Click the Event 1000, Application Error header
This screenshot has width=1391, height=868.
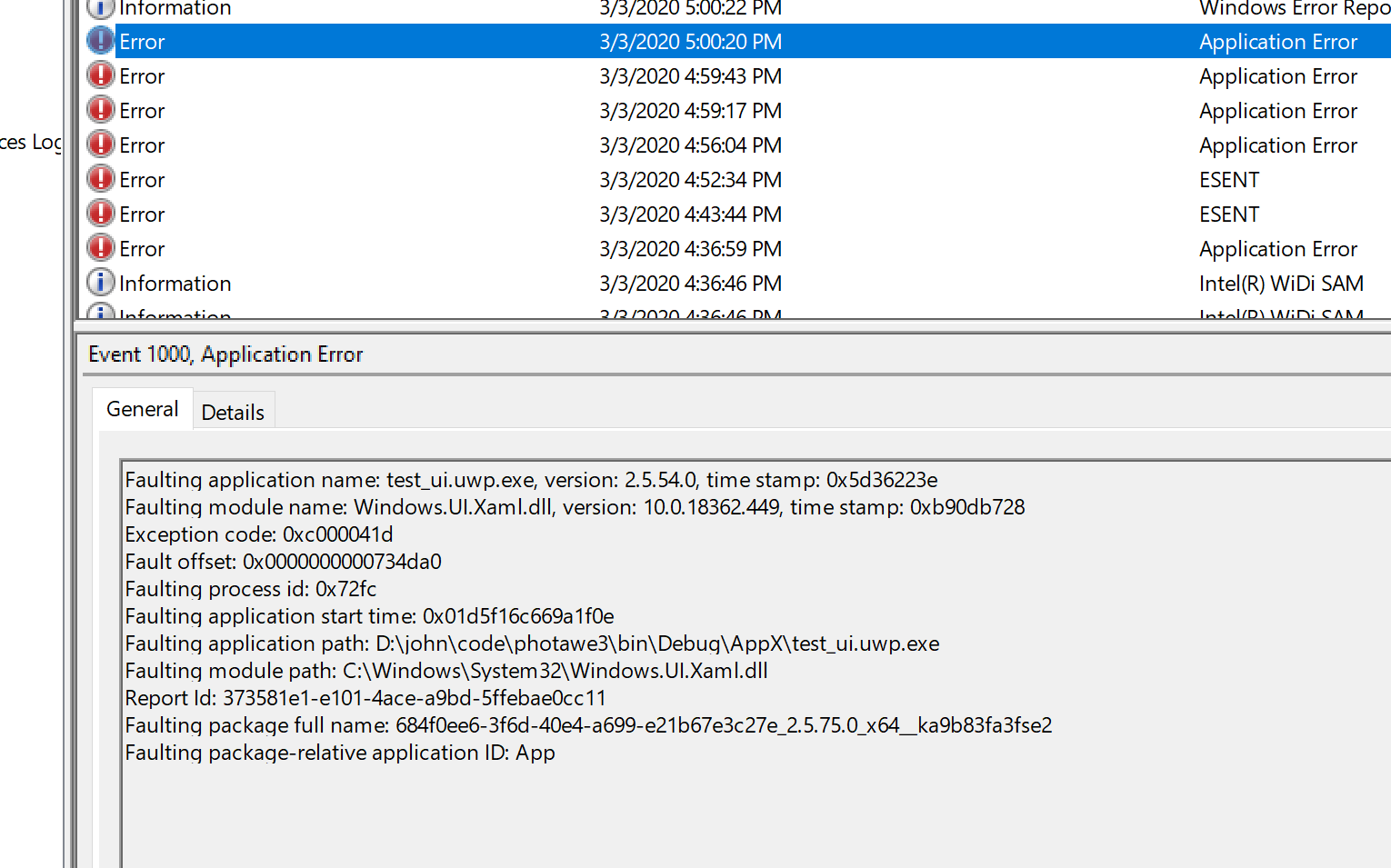[x=225, y=354]
